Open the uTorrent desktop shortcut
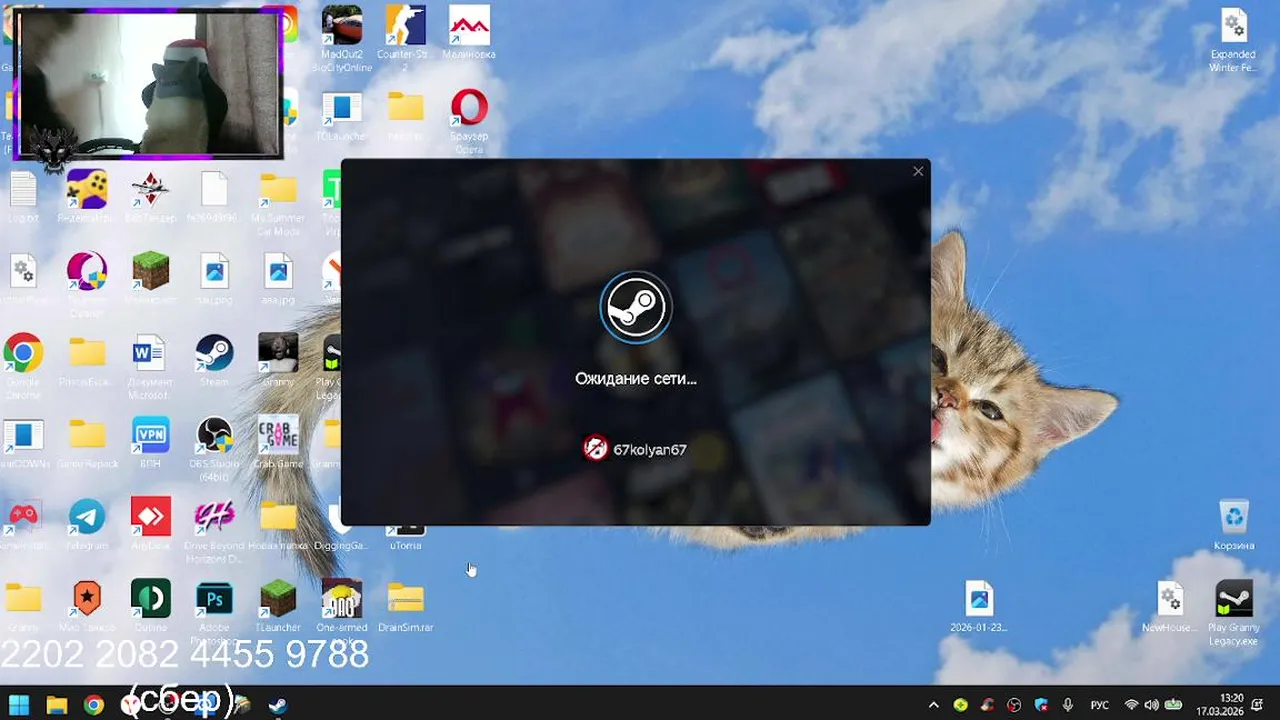This screenshot has width=1280, height=720. (406, 538)
